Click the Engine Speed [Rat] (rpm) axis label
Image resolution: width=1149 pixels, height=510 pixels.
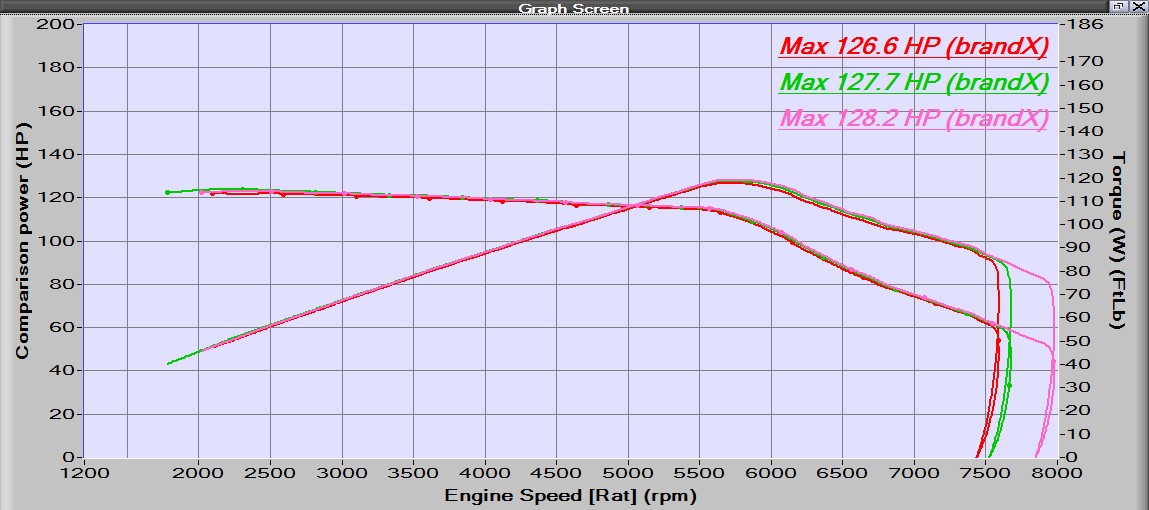click(570, 495)
